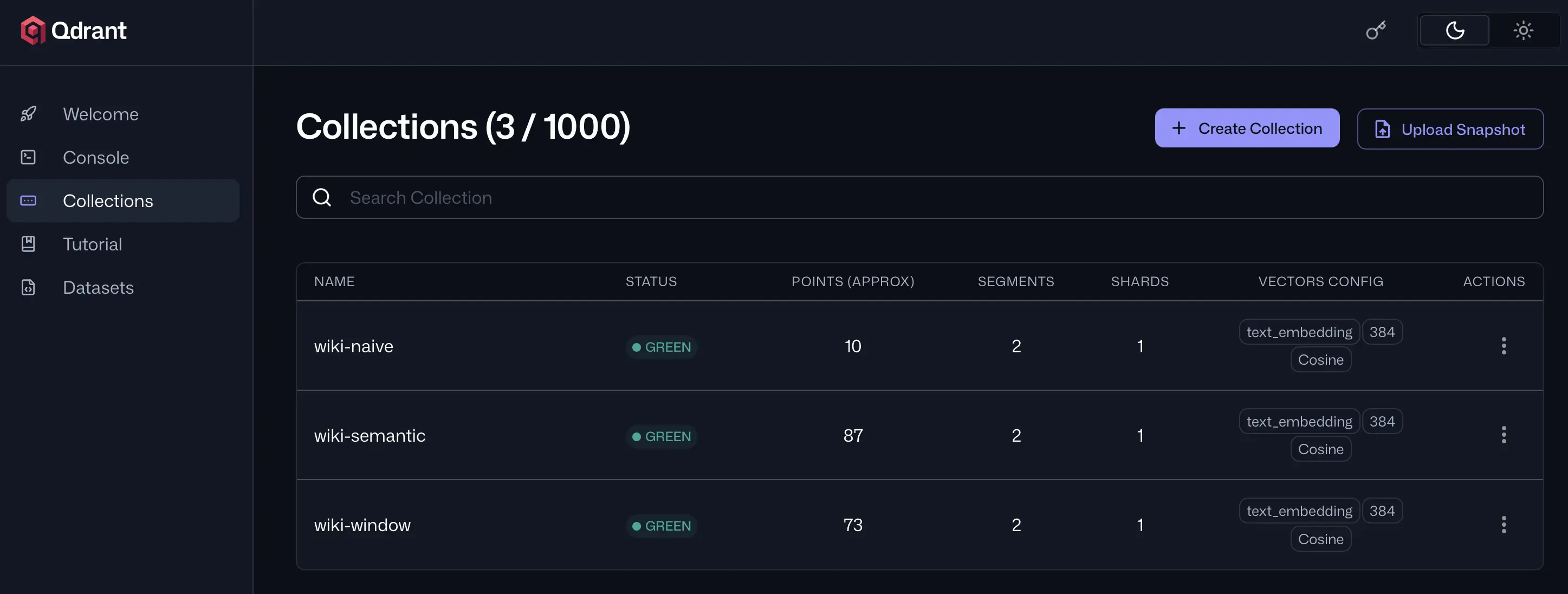
Task: Click the Tutorial book icon
Action: pos(29,244)
